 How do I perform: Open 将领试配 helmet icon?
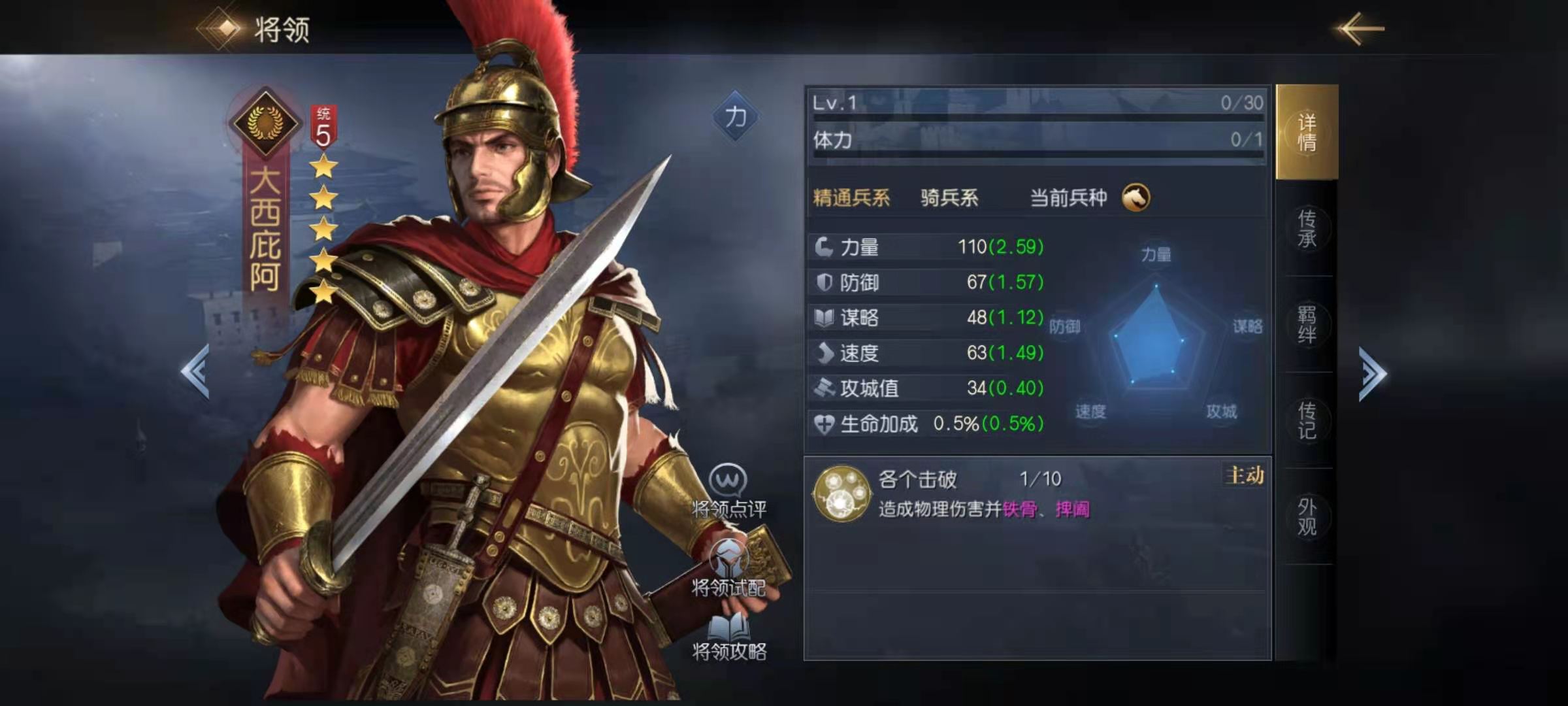(x=728, y=558)
